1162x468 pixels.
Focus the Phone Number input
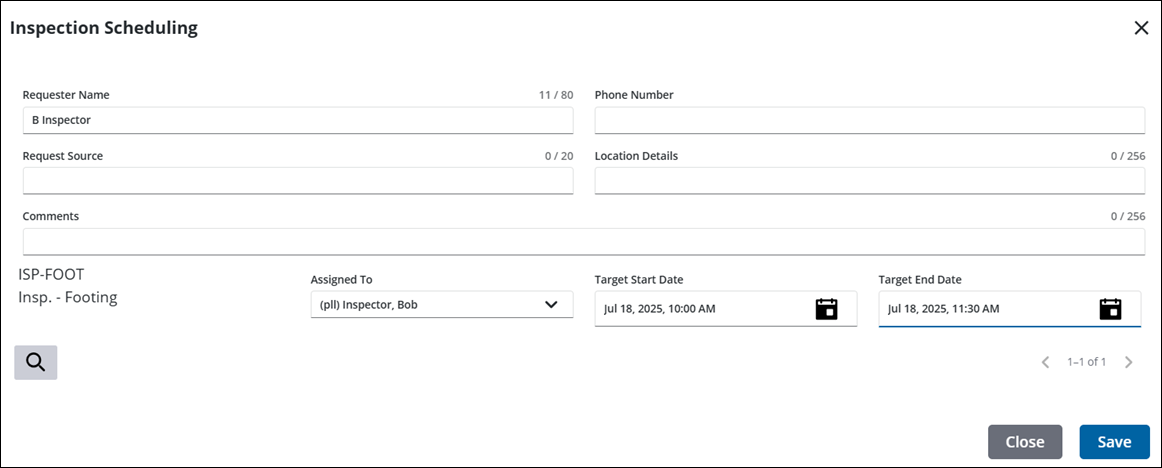[869, 120]
